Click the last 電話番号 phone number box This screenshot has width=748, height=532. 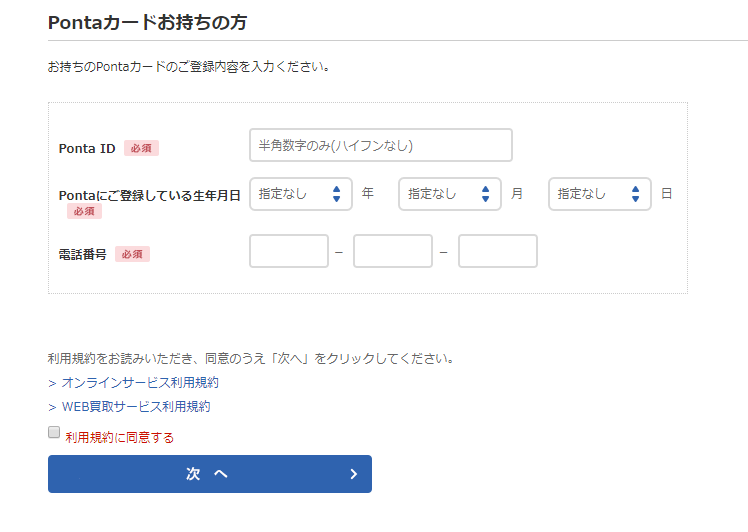click(x=497, y=251)
